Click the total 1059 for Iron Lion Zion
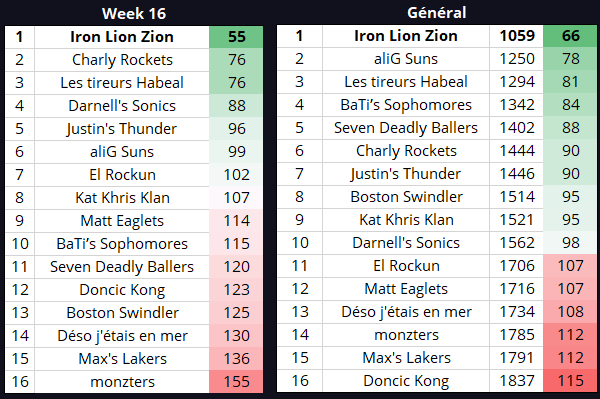600x399 pixels. point(516,36)
